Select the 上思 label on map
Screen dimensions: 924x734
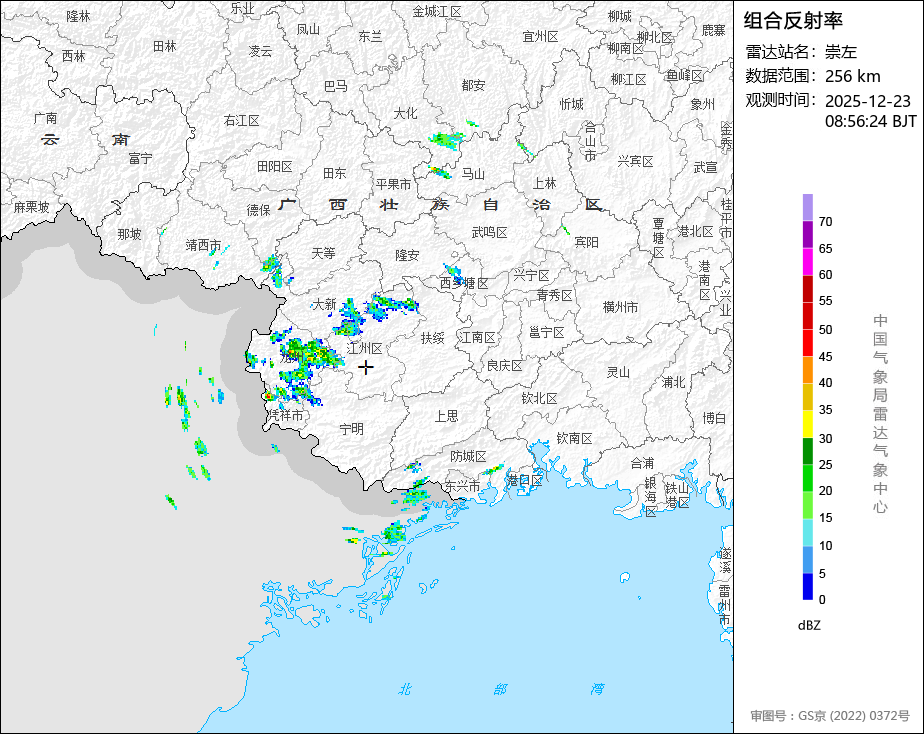pyautogui.click(x=446, y=415)
